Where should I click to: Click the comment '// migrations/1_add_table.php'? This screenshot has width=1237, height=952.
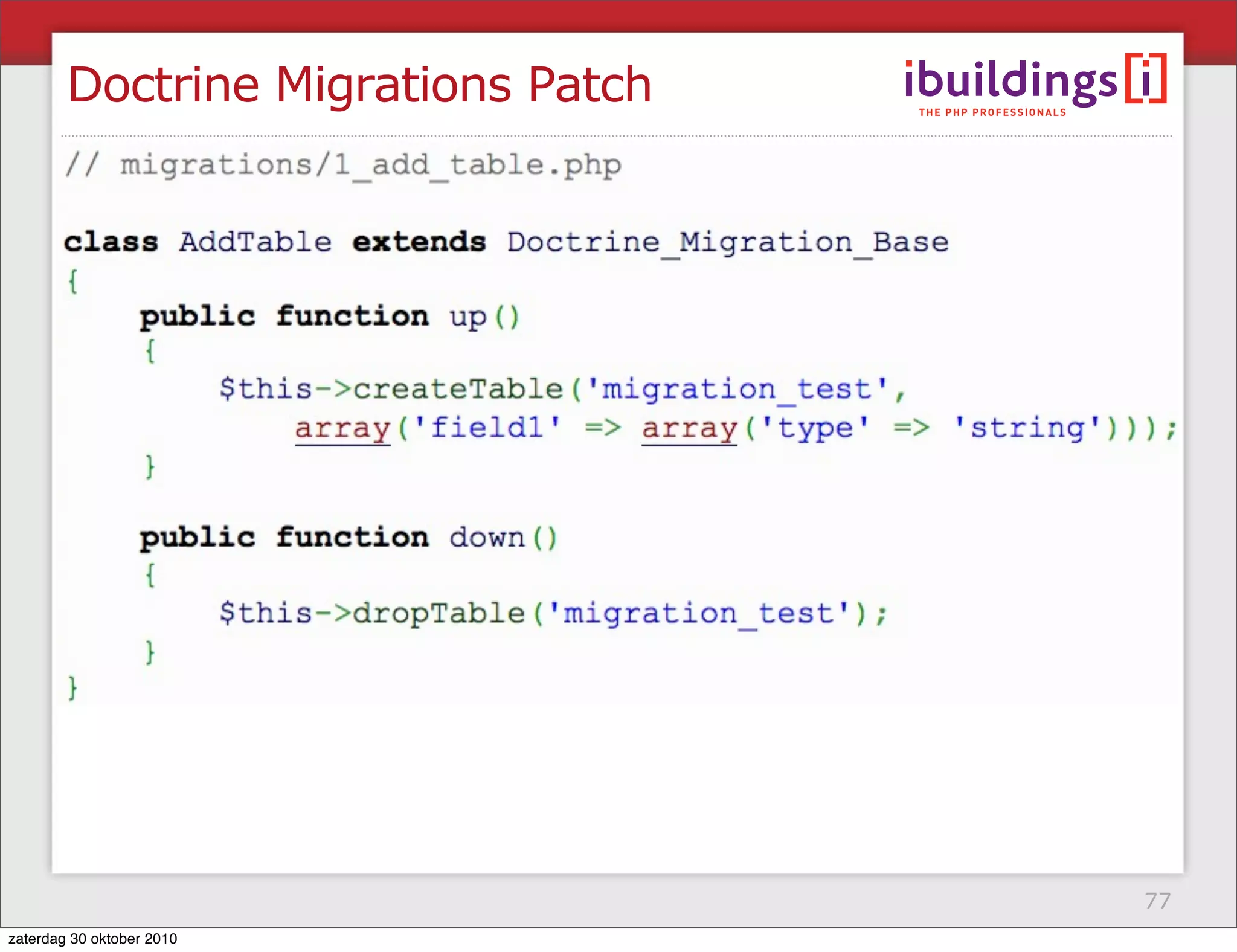[x=343, y=165]
